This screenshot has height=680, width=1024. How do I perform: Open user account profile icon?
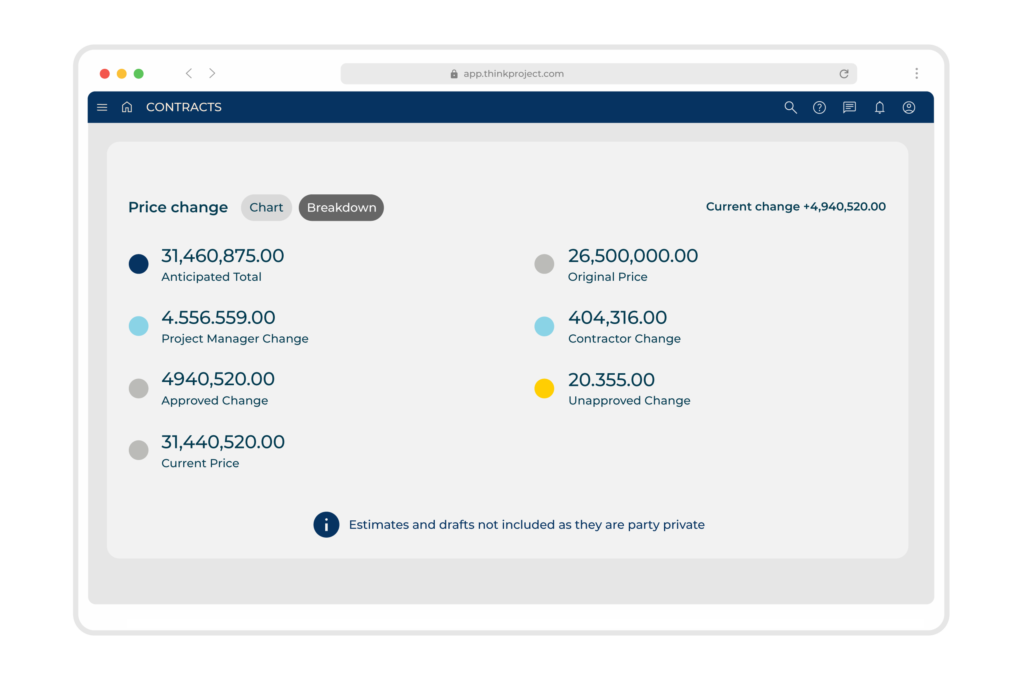(908, 108)
